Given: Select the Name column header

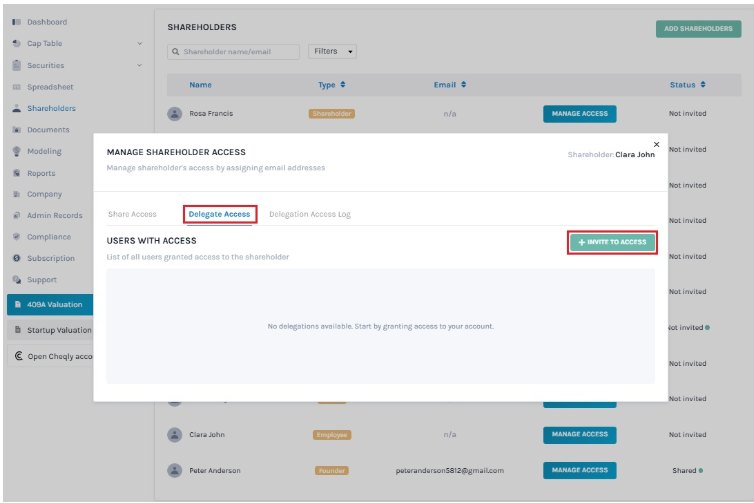Looking at the screenshot, I should click(x=201, y=85).
